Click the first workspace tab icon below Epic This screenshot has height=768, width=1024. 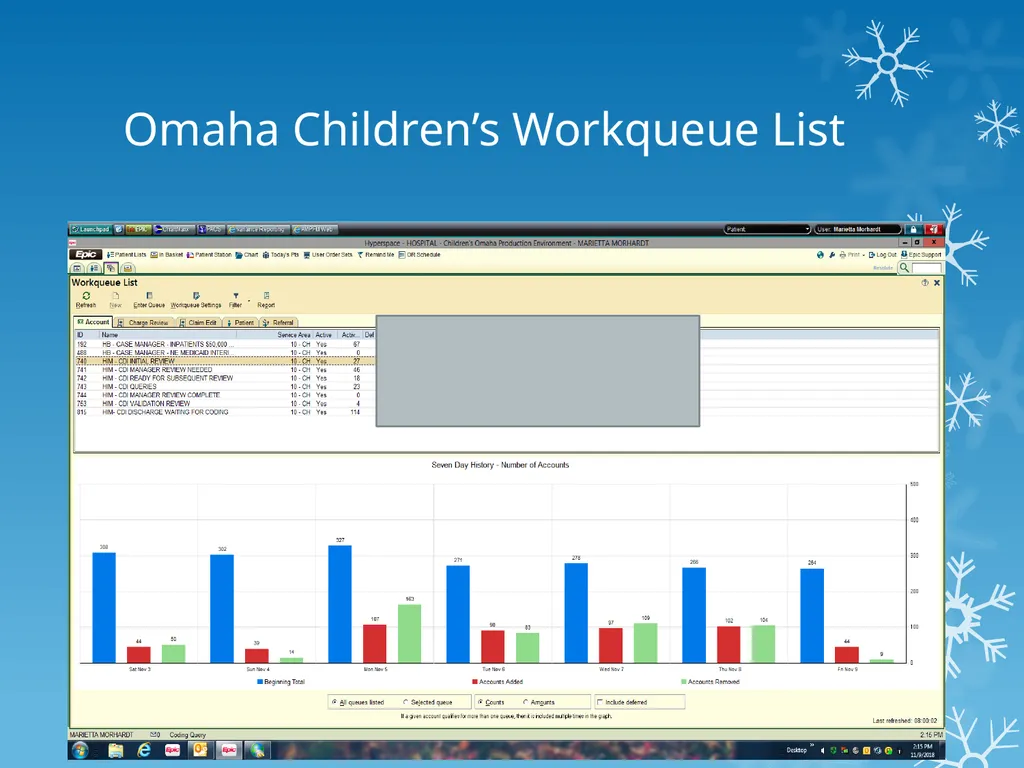pos(77,268)
